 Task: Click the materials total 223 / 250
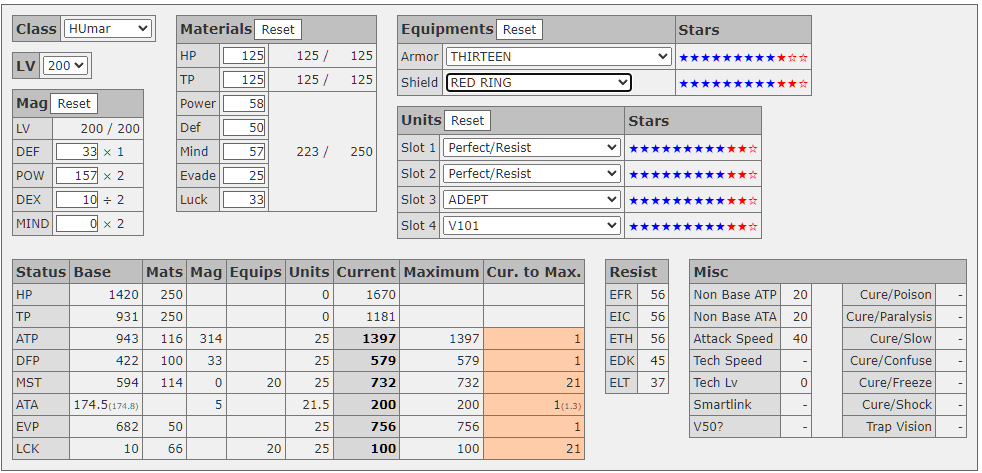(x=334, y=152)
